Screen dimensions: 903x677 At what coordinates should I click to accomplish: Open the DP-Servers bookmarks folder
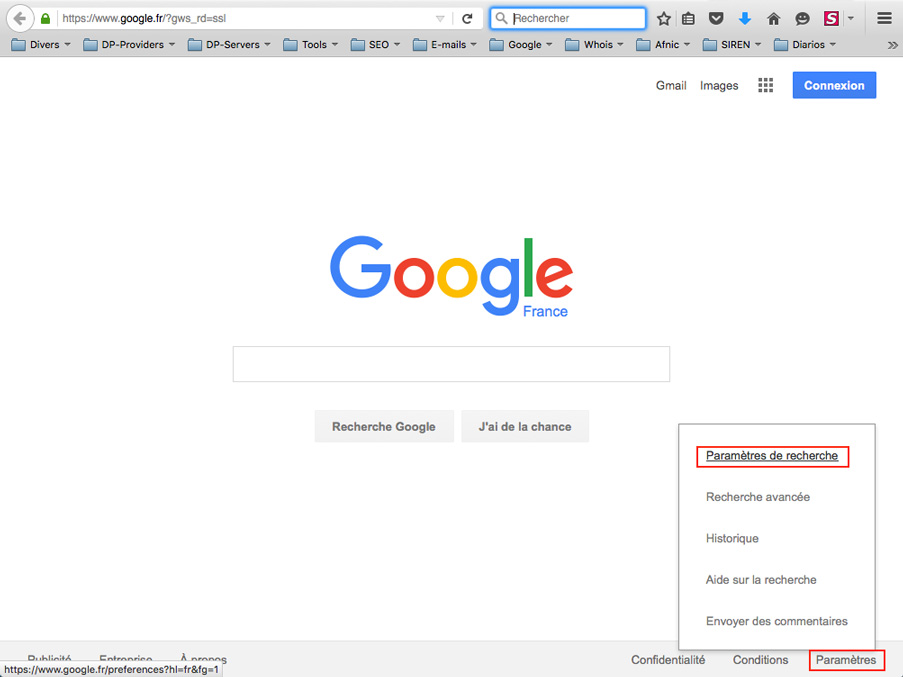click(x=229, y=44)
